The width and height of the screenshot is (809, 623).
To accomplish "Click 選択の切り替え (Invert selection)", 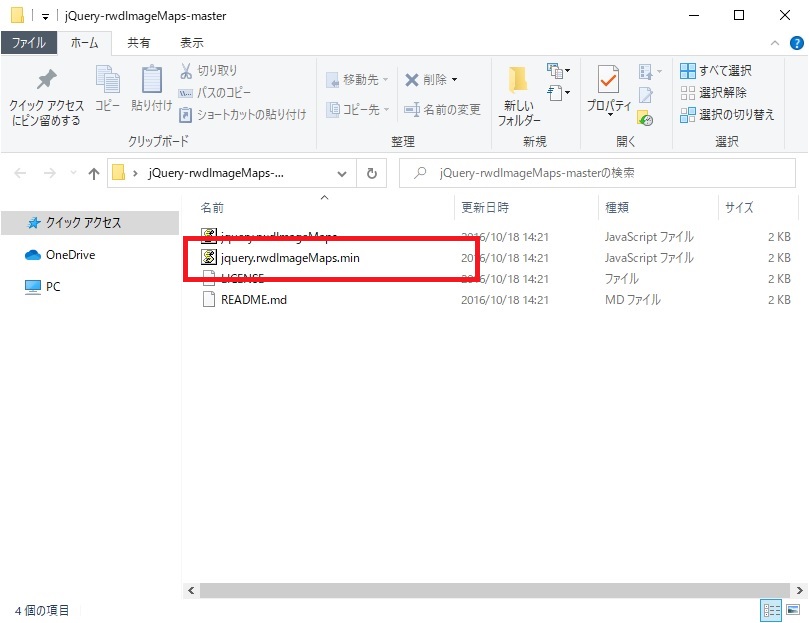I will pyautogui.click(x=727, y=115).
